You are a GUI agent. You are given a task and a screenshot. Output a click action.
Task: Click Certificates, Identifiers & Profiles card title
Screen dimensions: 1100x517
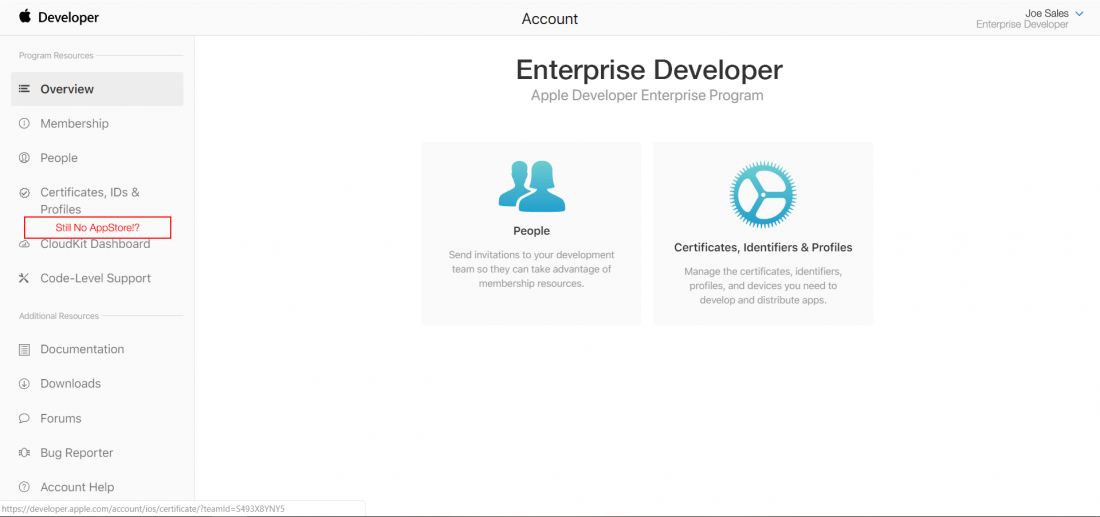[x=763, y=248]
